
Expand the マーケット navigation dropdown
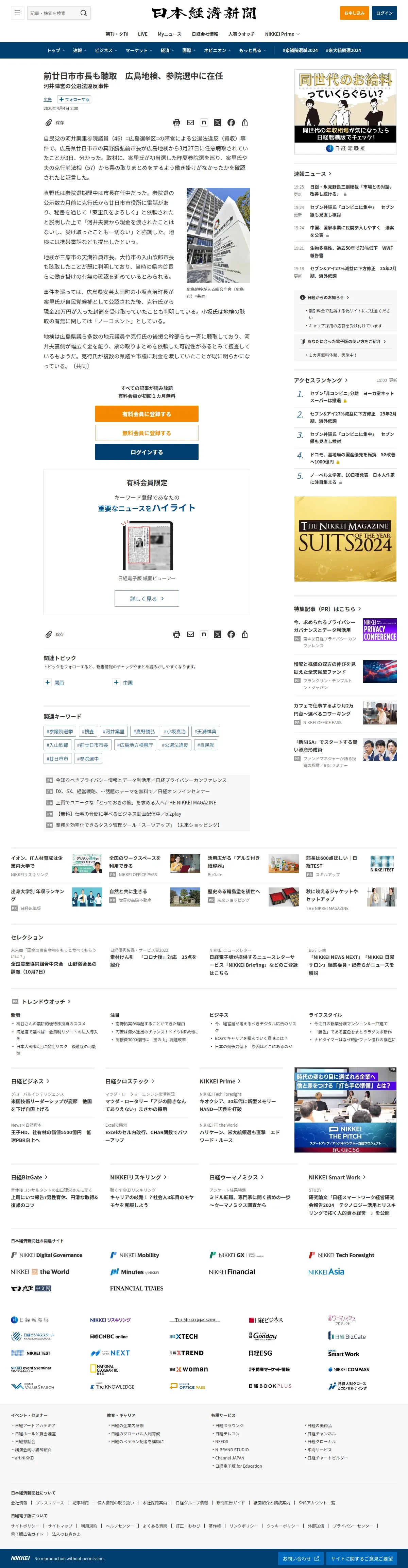139,50
